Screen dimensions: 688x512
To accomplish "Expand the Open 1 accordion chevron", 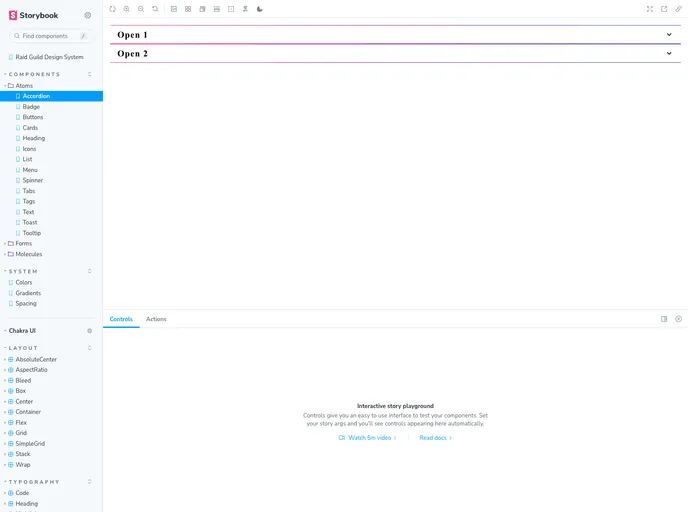I will 669,35.
